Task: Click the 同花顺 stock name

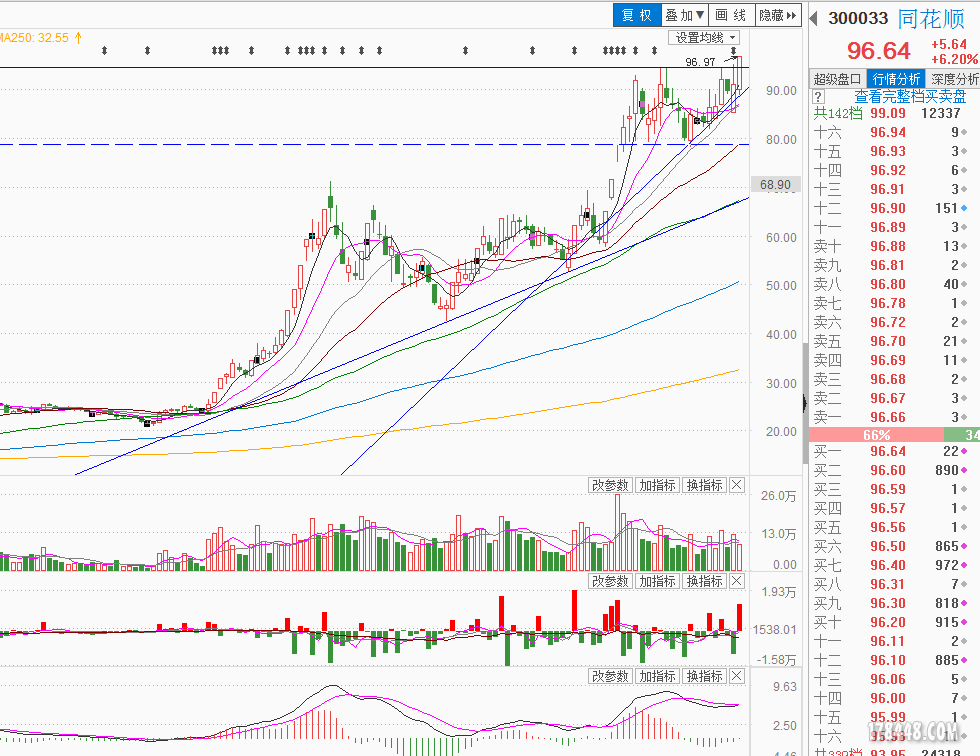Action: [931, 19]
